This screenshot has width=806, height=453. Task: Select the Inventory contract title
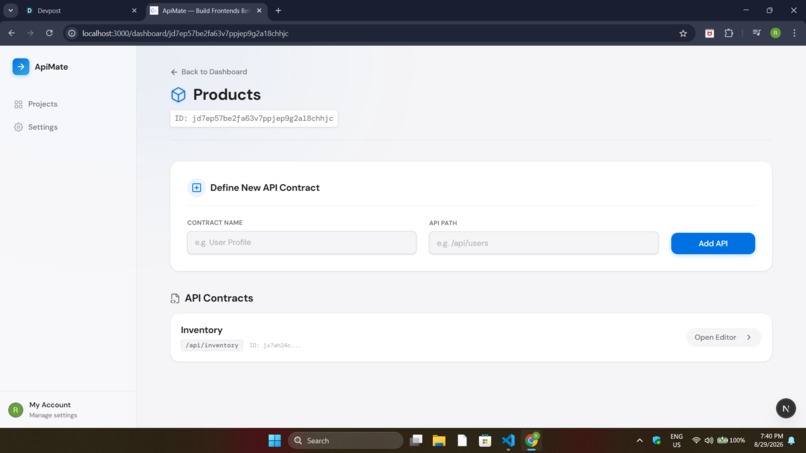(202, 330)
